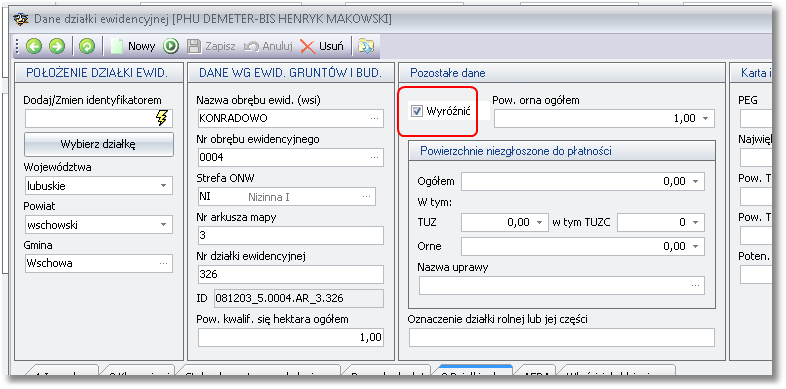This screenshot has width=786, height=389.
Task: Create a new record with Nowy
Action: click(x=133, y=47)
